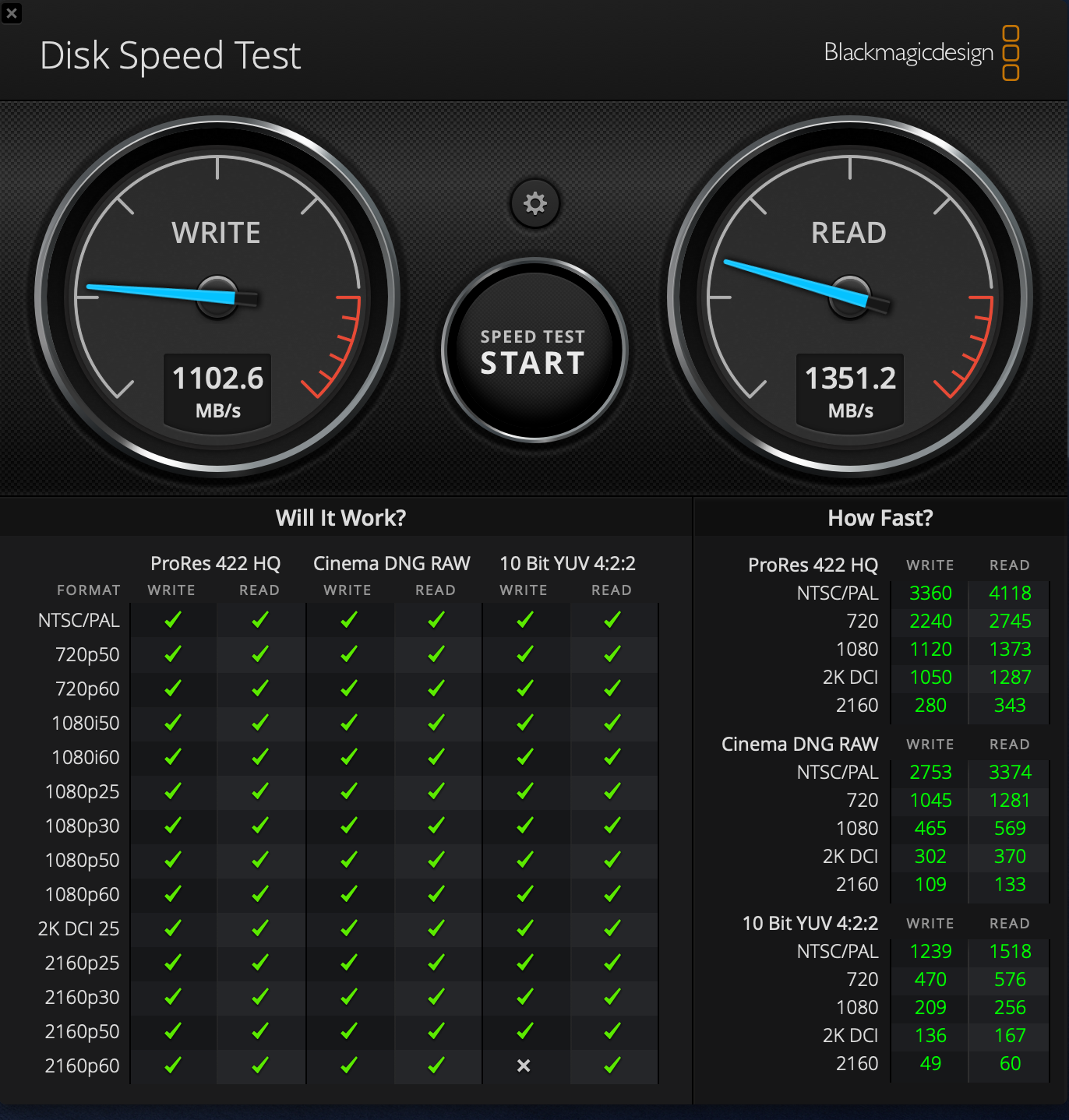Click Cinema DNG RAW 1080 read value 569
This screenshot has width=1069, height=1120.
click(x=1010, y=829)
